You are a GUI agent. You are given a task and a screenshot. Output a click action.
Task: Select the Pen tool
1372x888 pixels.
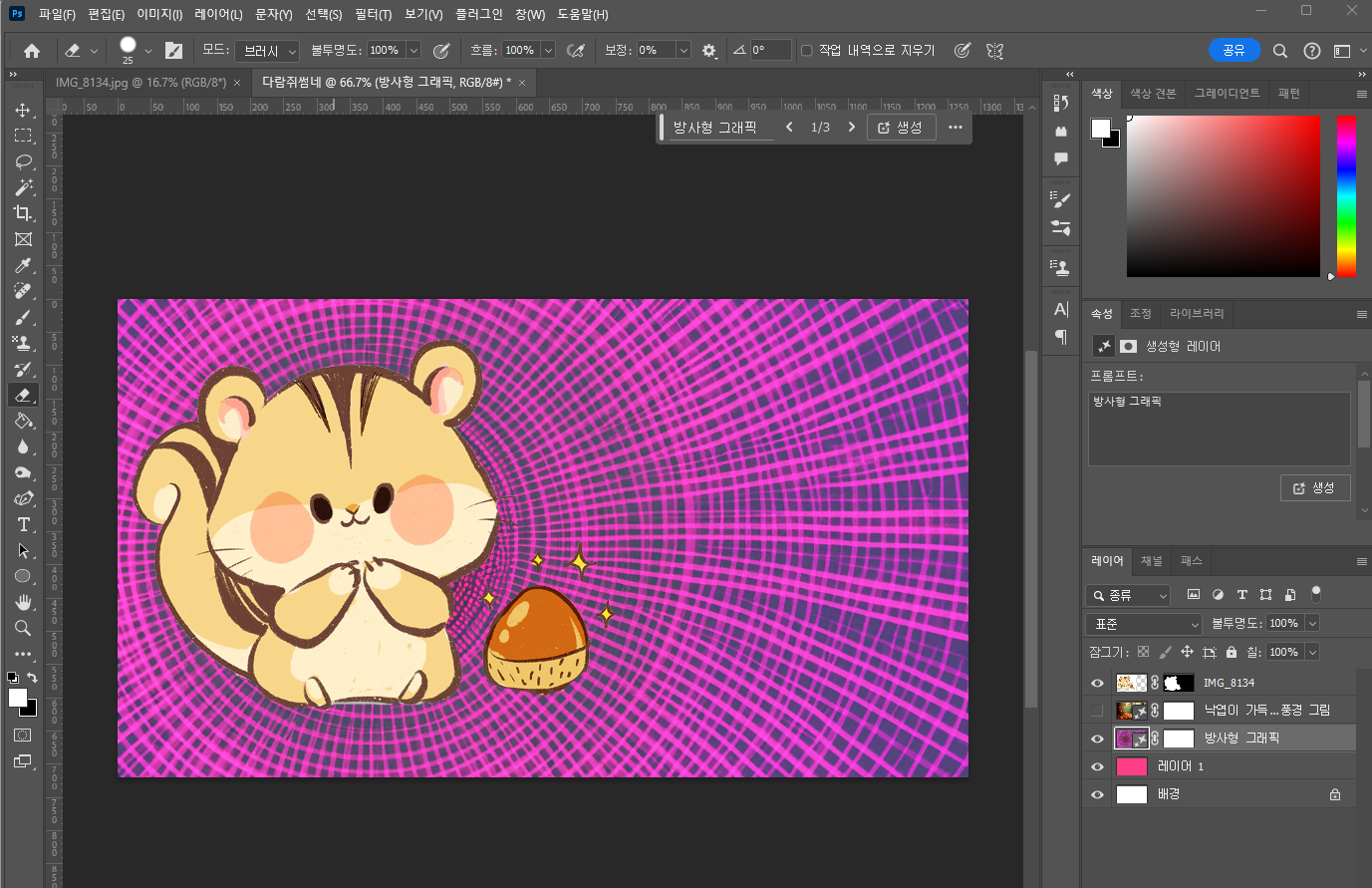tap(23, 498)
